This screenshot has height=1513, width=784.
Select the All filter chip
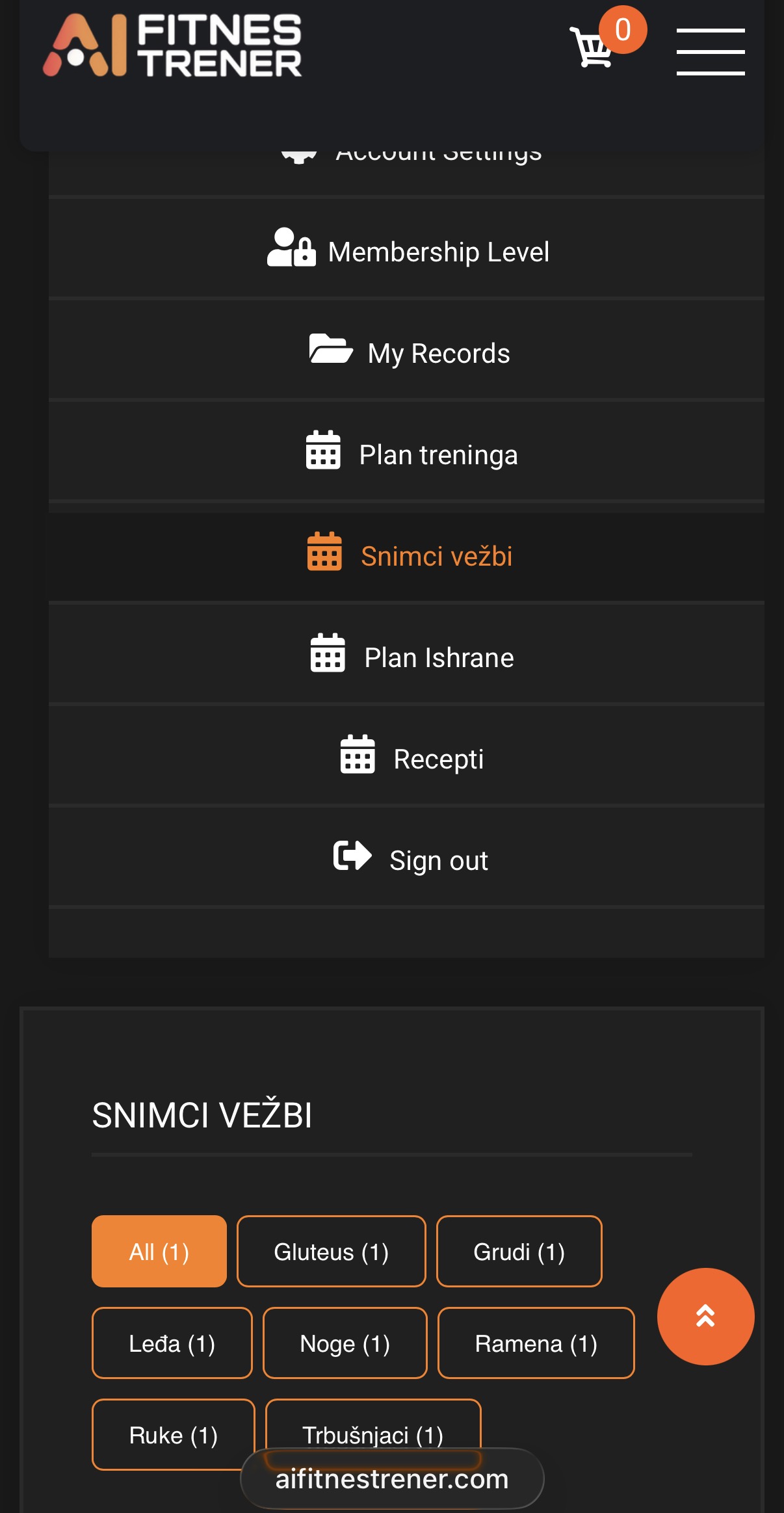click(159, 1250)
